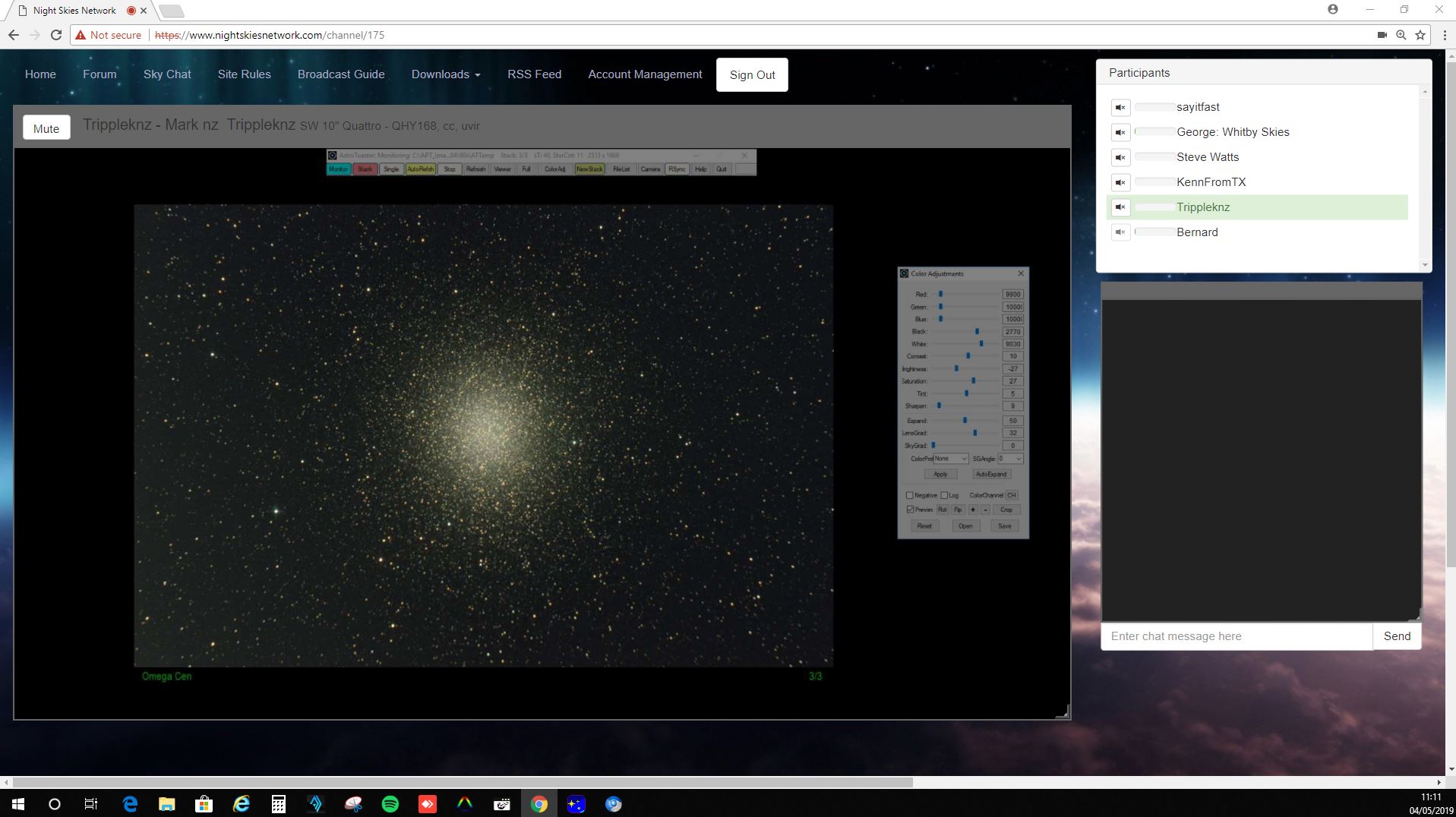
Task: Reload the page using the browser refresh icon
Action: (56, 35)
